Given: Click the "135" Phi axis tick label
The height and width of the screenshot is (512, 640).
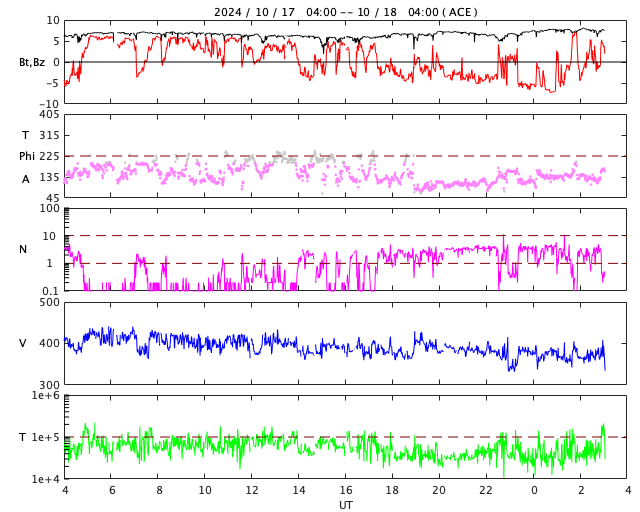Looking at the screenshot, I should coord(49,177).
